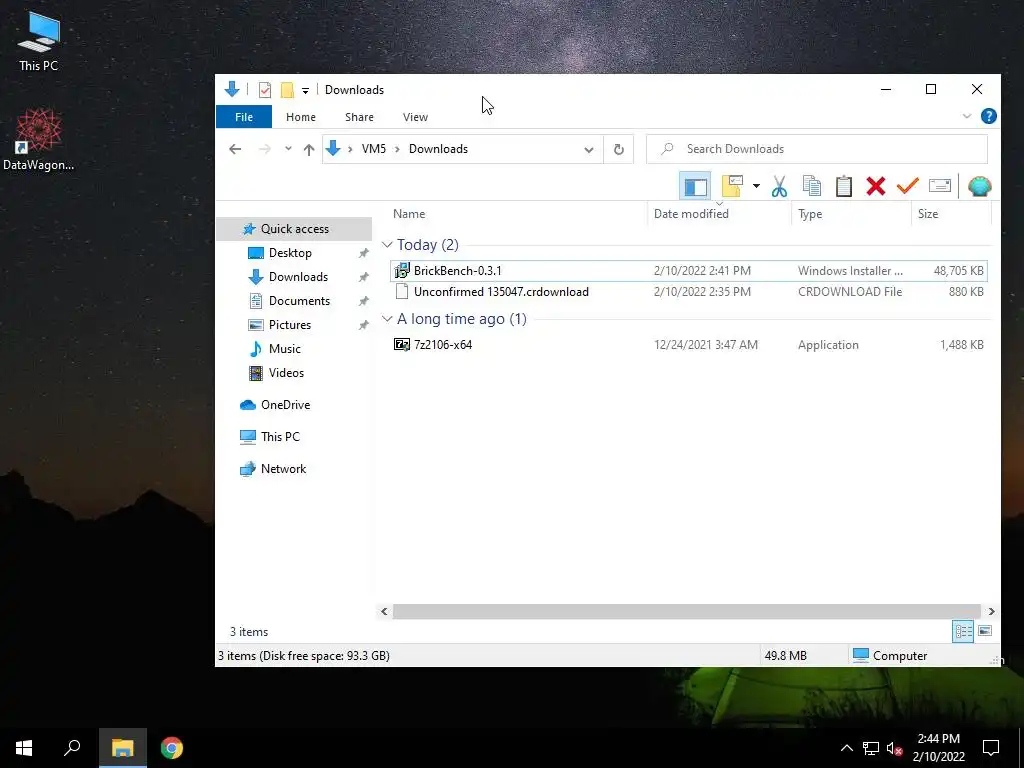Select the BrickBench-0.3.1 installer file
Image resolution: width=1024 pixels, height=768 pixels.
688,270
